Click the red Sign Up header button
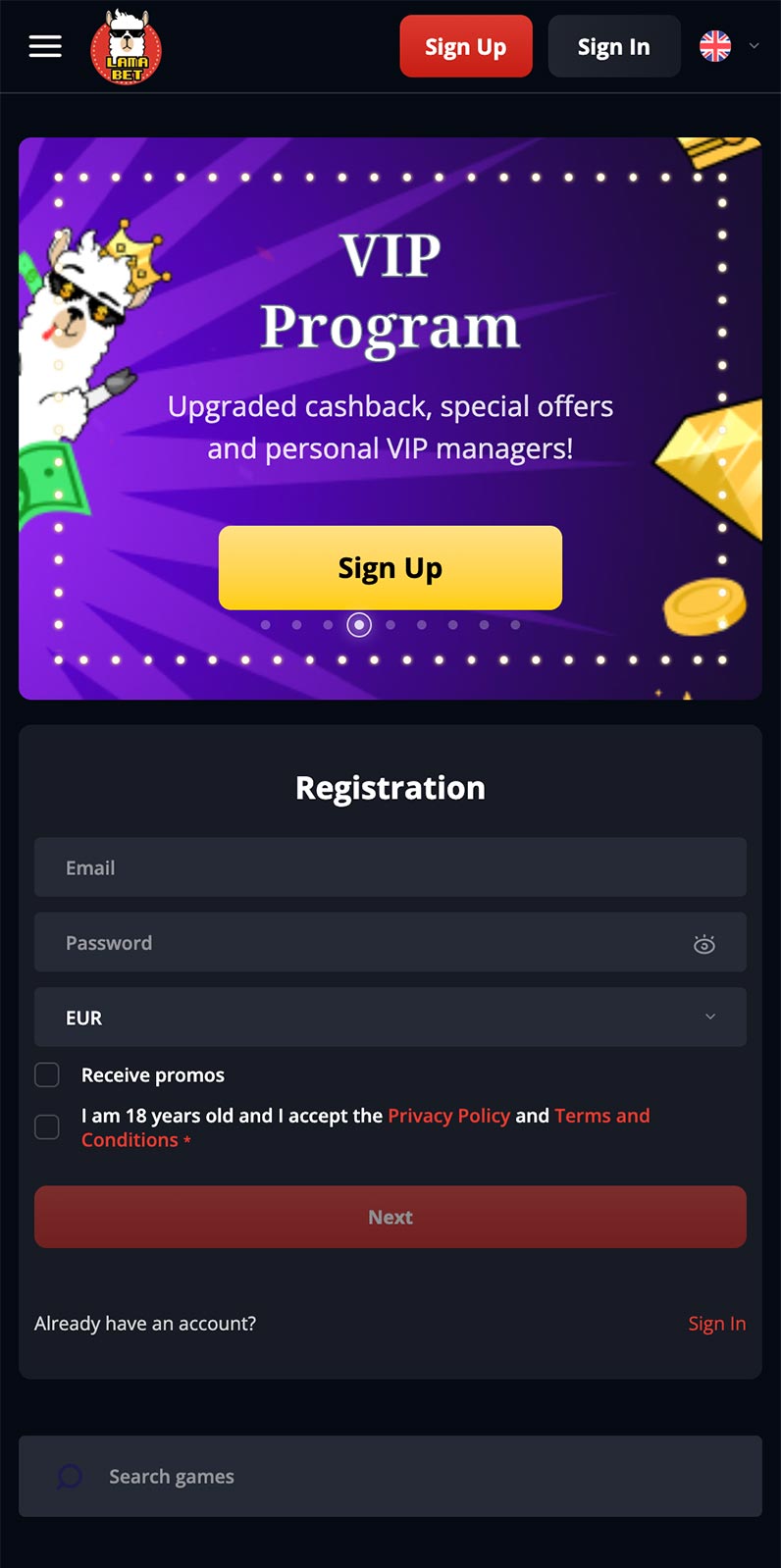The height and width of the screenshot is (1568, 781). (x=466, y=46)
